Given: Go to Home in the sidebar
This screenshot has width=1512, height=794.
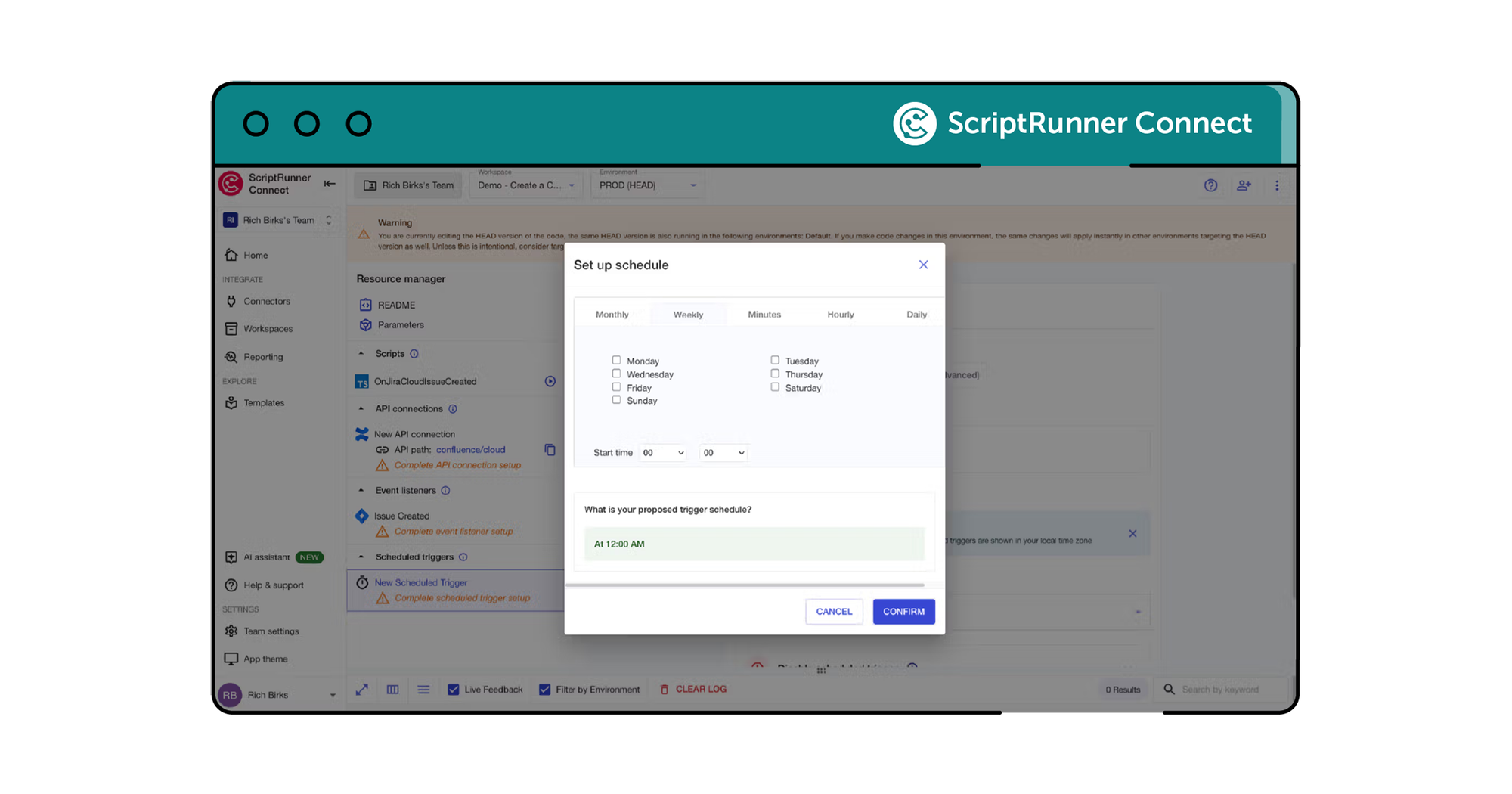Looking at the screenshot, I should point(246,256).
